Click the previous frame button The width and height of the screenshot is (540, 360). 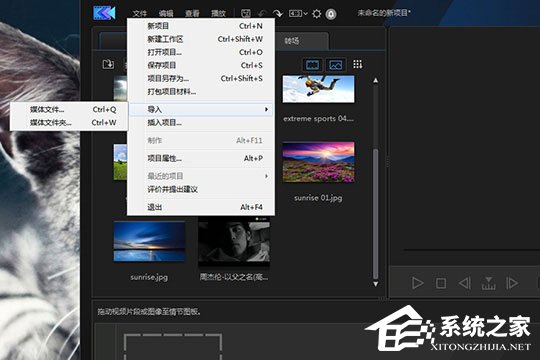464,283
